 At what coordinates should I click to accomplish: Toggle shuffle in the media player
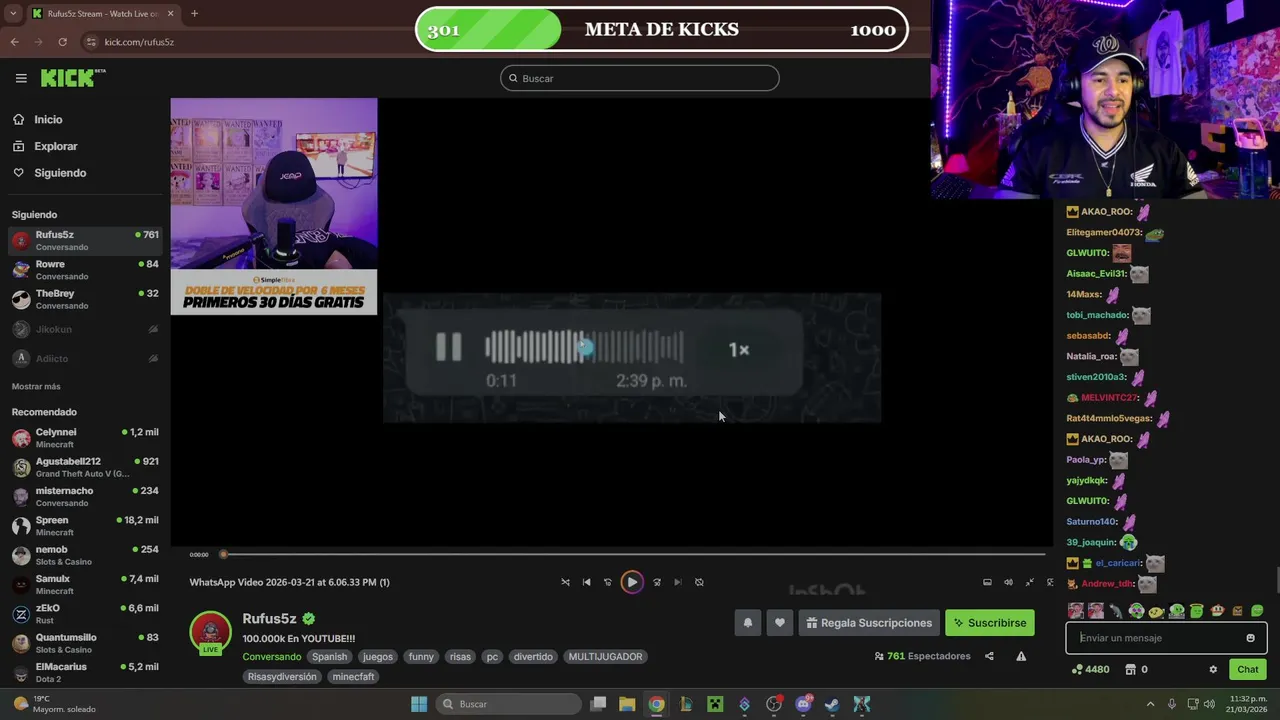click(565, 582)
